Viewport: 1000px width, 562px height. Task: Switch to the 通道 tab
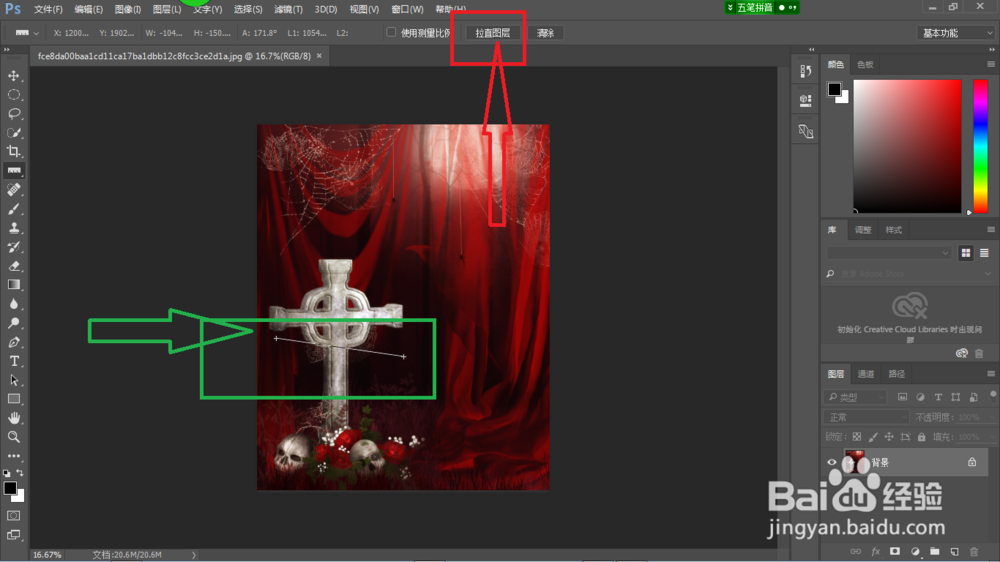865,374
